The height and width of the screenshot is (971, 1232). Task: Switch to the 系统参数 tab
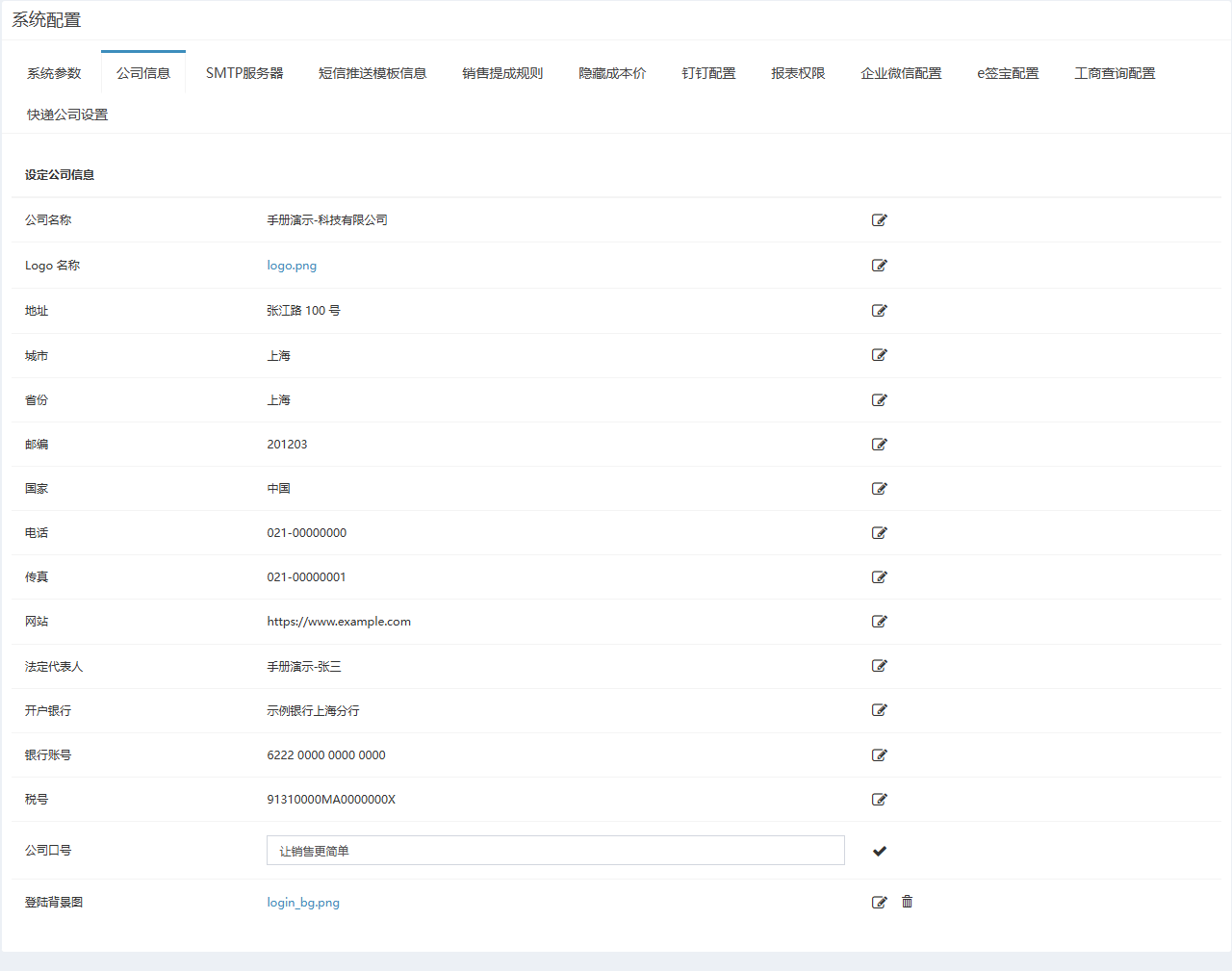[54, 73]
